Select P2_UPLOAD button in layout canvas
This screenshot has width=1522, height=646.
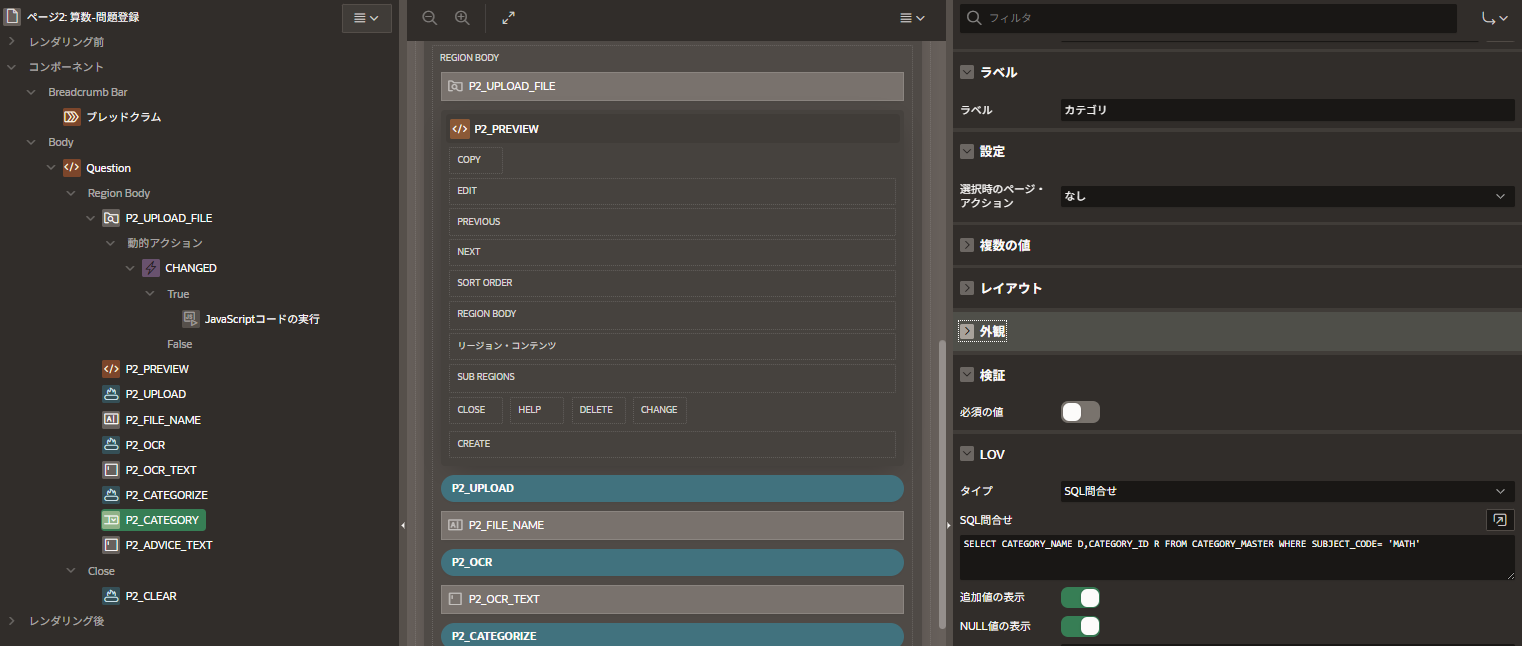coord(672,488)
